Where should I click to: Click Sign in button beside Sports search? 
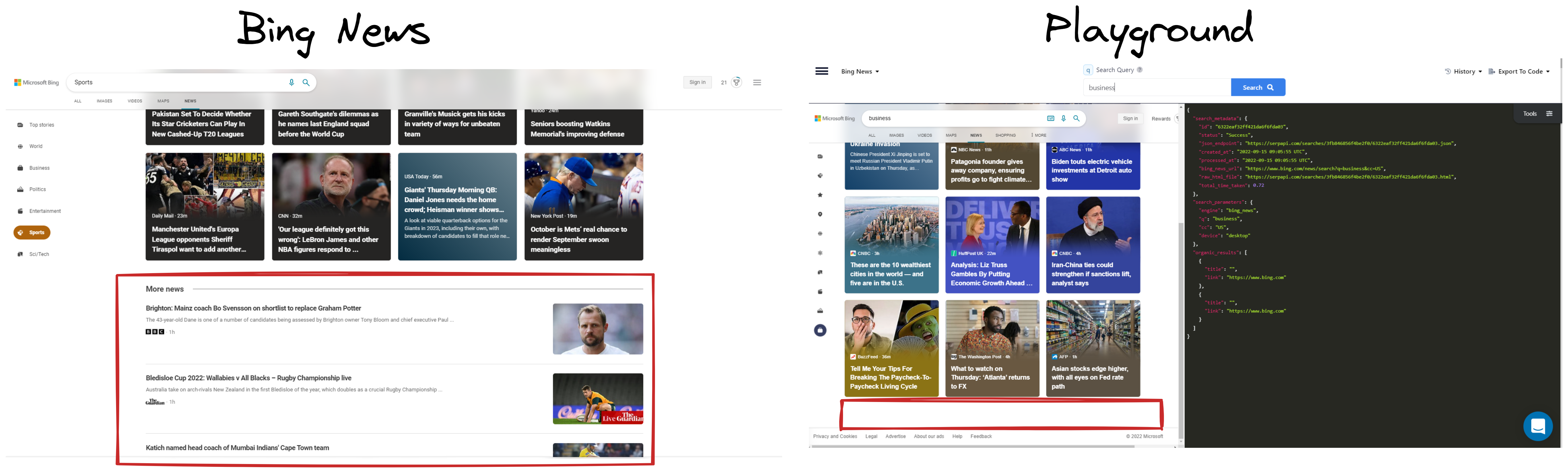[x=697, y=82]
